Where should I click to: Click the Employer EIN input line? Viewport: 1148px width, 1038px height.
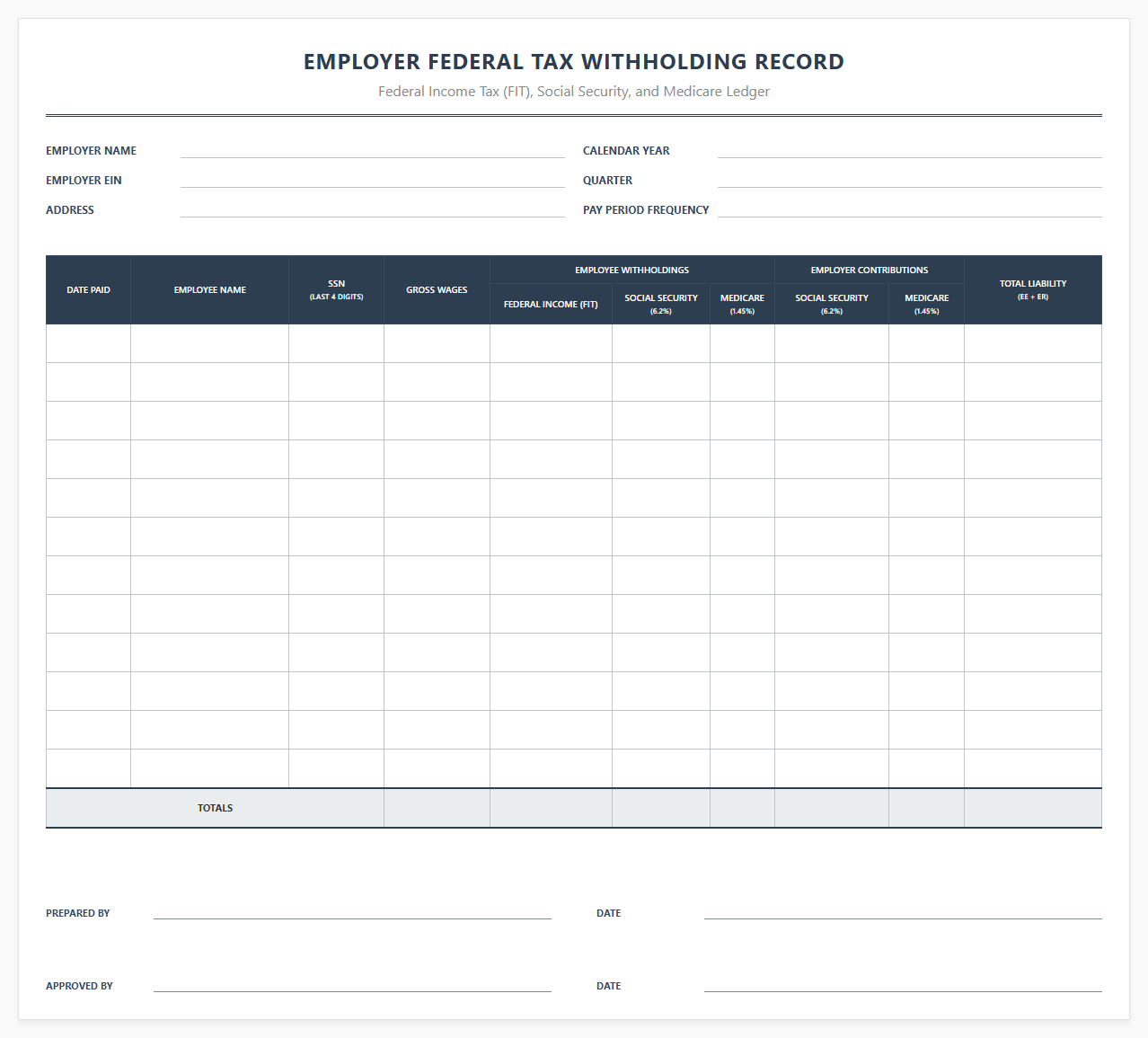373,180
